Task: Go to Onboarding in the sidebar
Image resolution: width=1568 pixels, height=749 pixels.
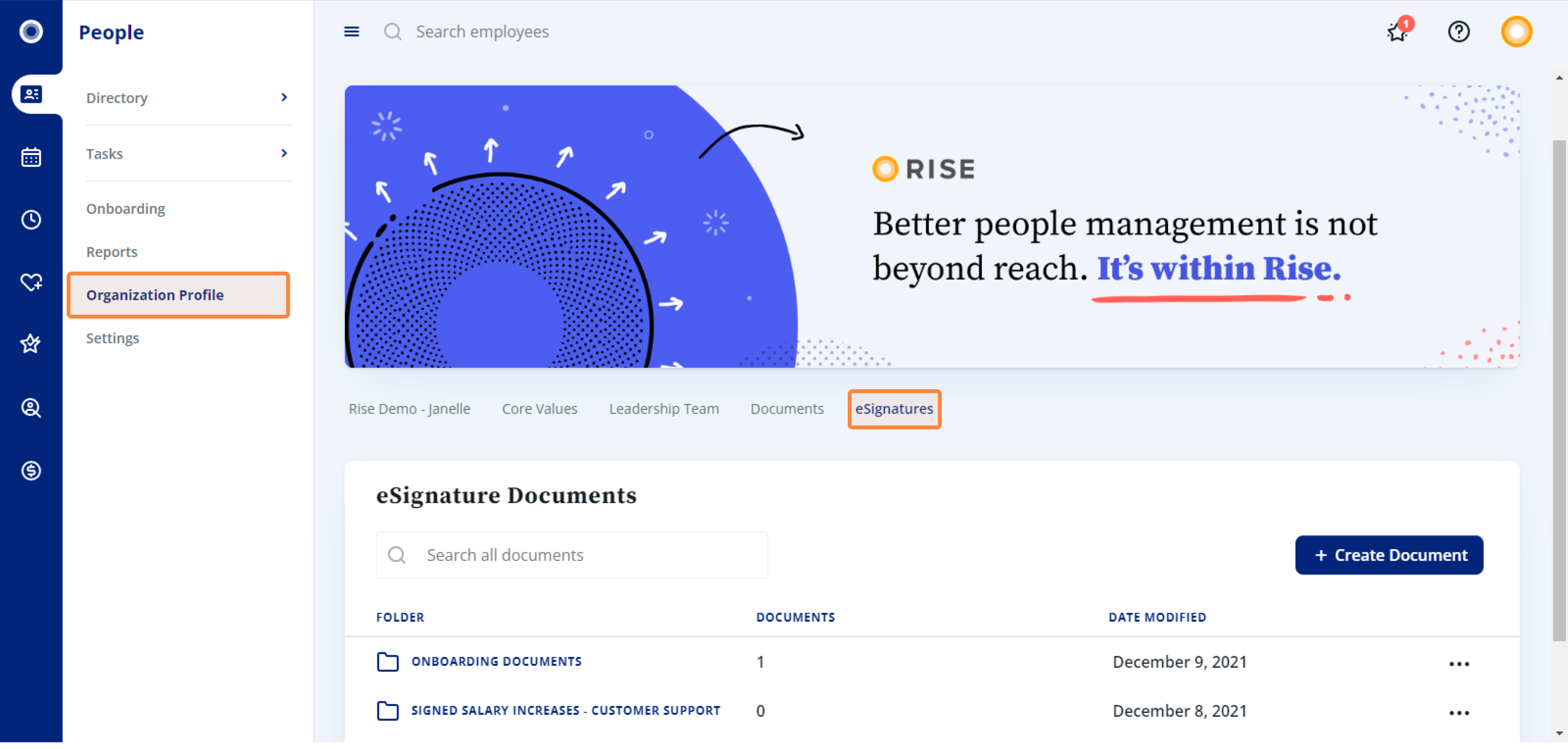Action: (x=125, y=209)
